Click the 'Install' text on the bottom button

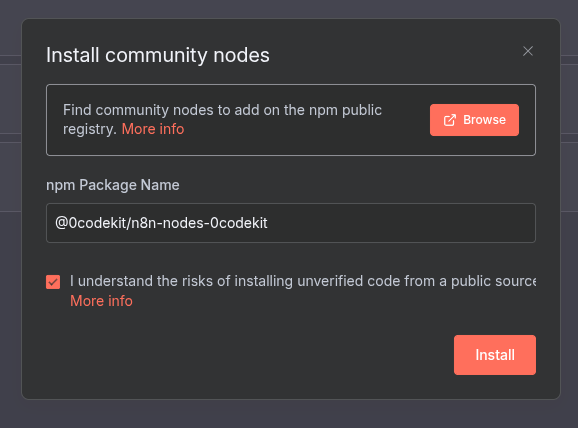coord(495,355)
